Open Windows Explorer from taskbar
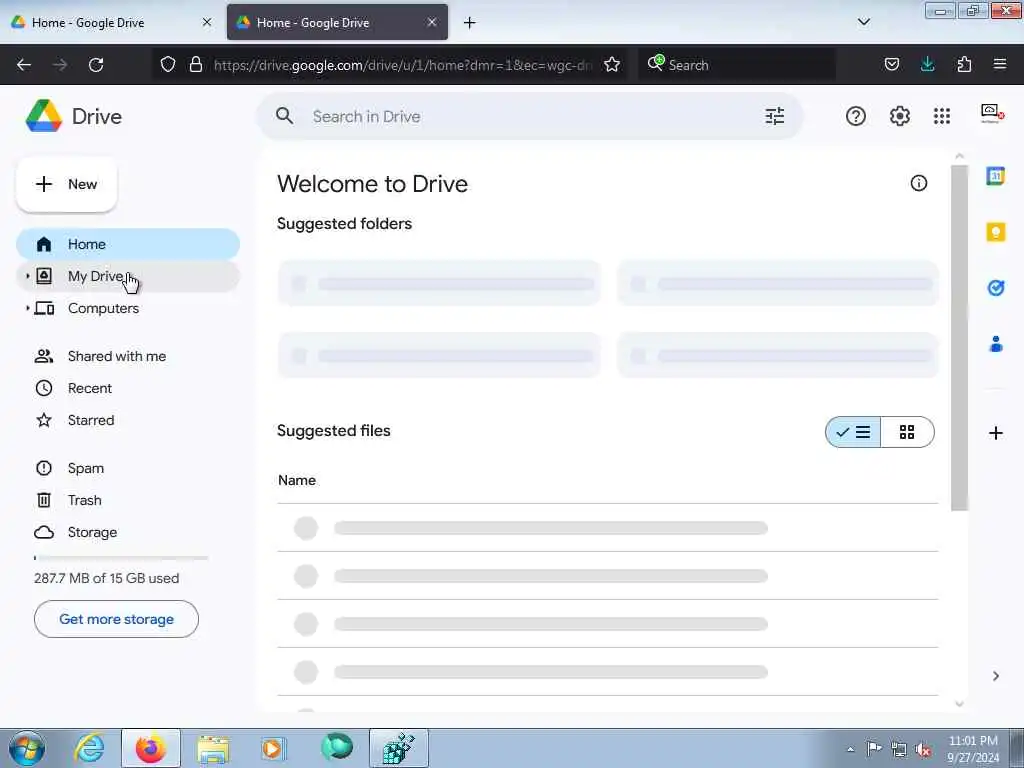Screen dimensions: 1024x768 213,748
